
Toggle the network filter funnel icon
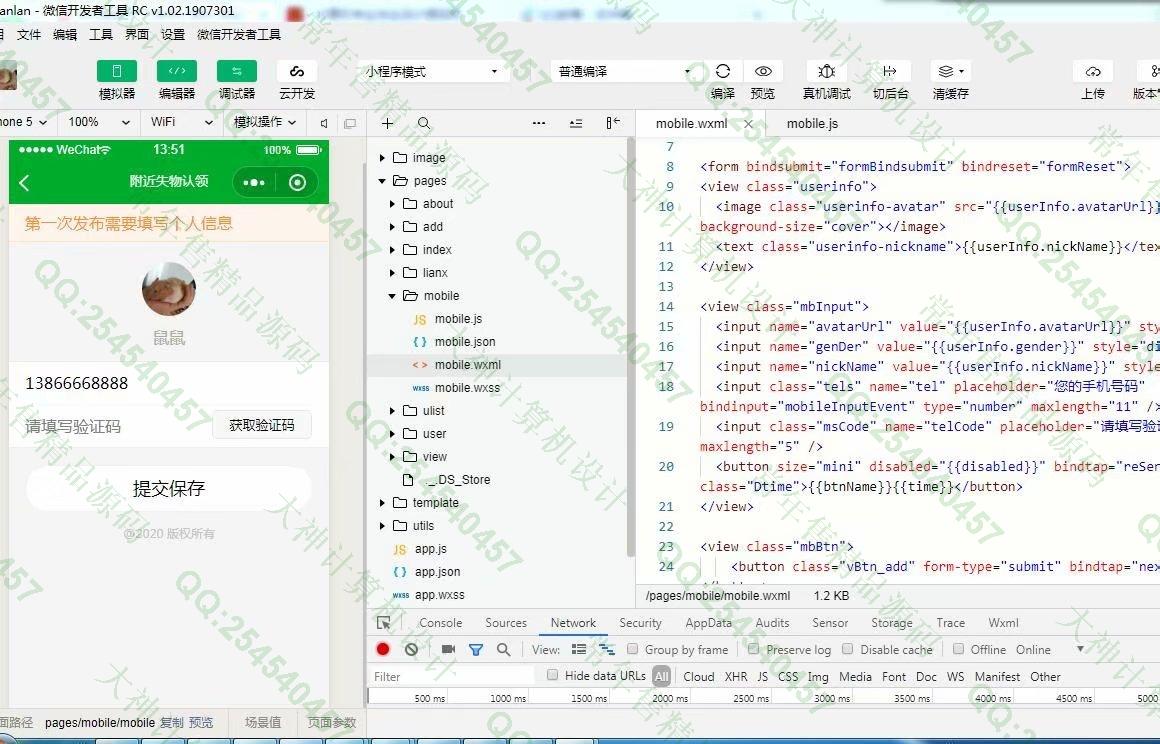click(x=476, y=649)
